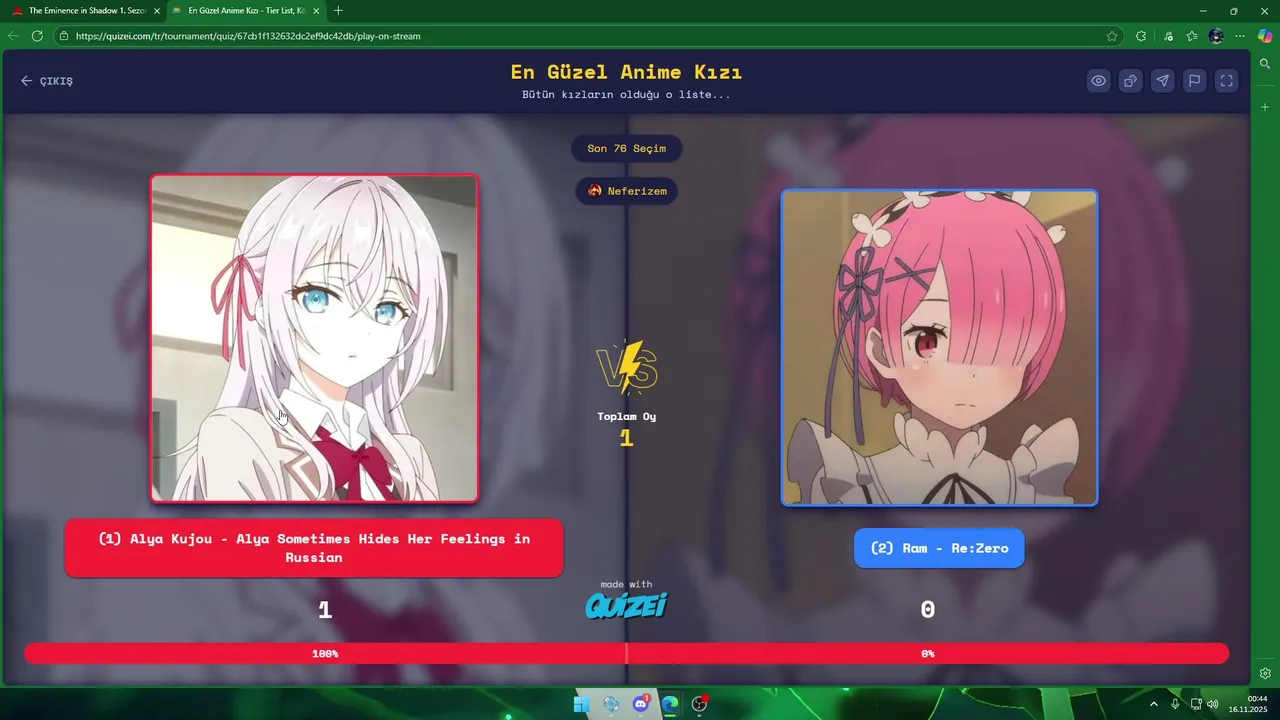The width and height of the screenshot is (1280, 720).
Task: Bookmark page with star icon
Action: point(1112,36)
